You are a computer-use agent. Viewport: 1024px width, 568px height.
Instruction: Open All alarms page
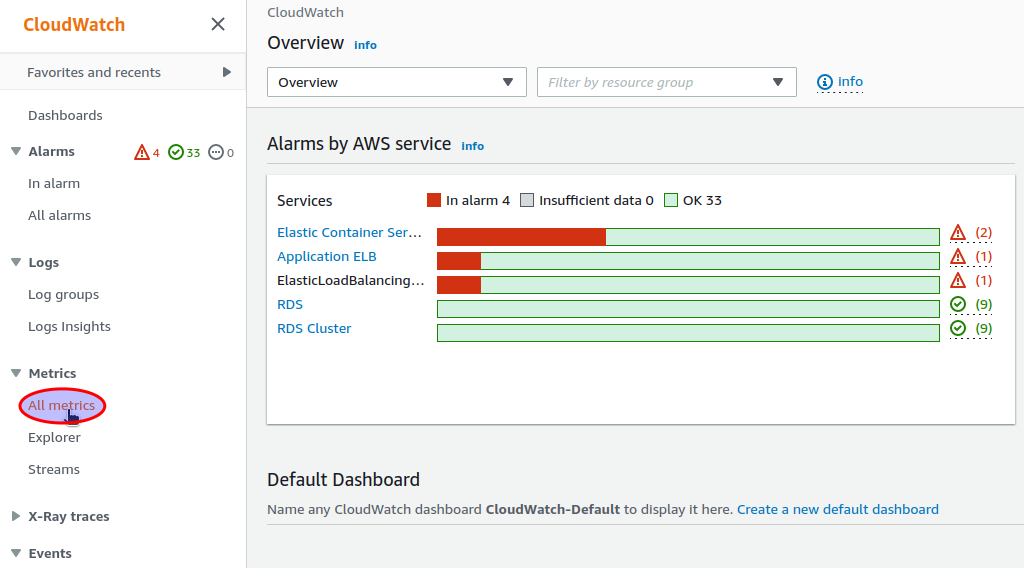pos(59,215)
